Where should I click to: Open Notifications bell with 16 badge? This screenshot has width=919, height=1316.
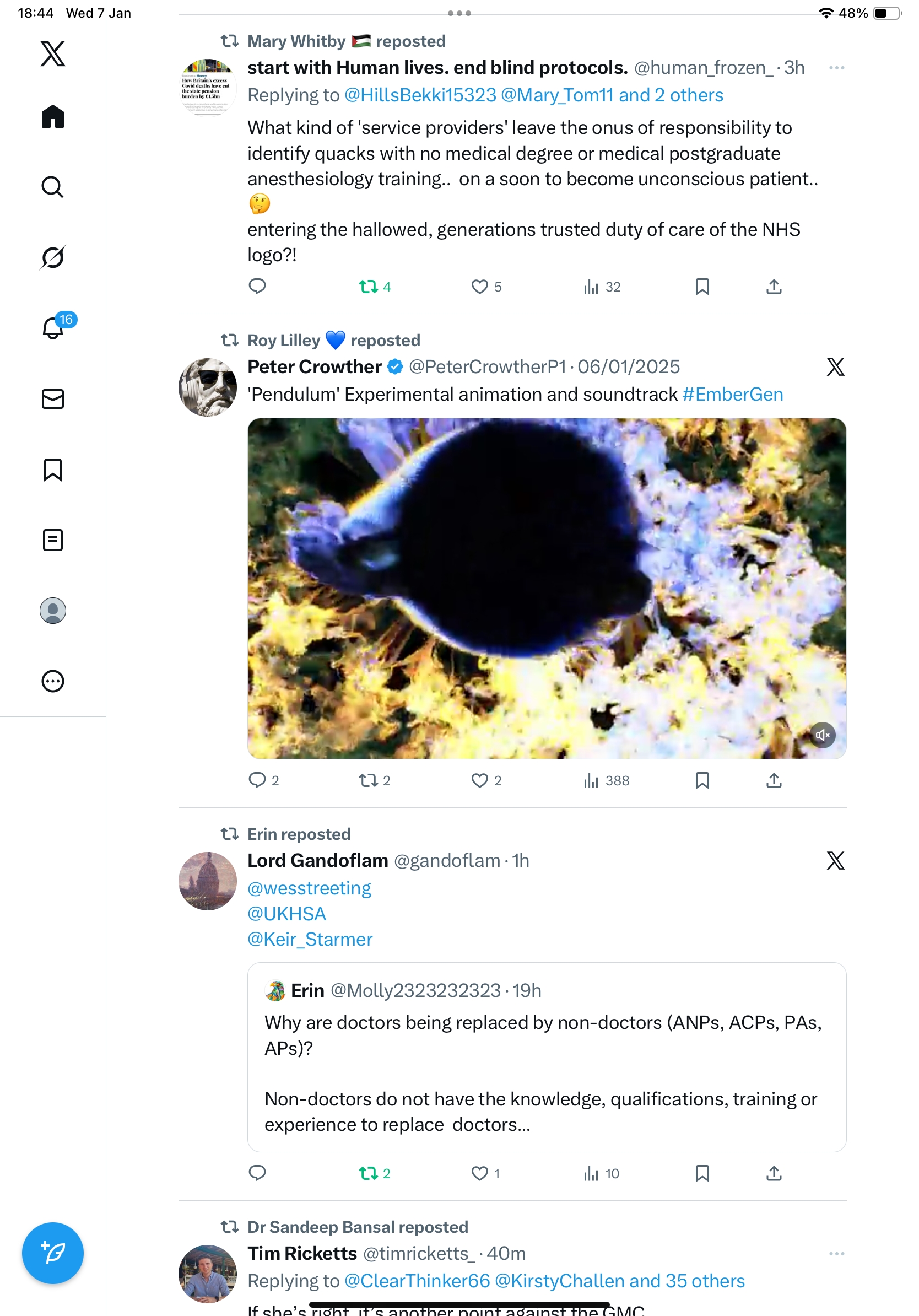(53, 328)
